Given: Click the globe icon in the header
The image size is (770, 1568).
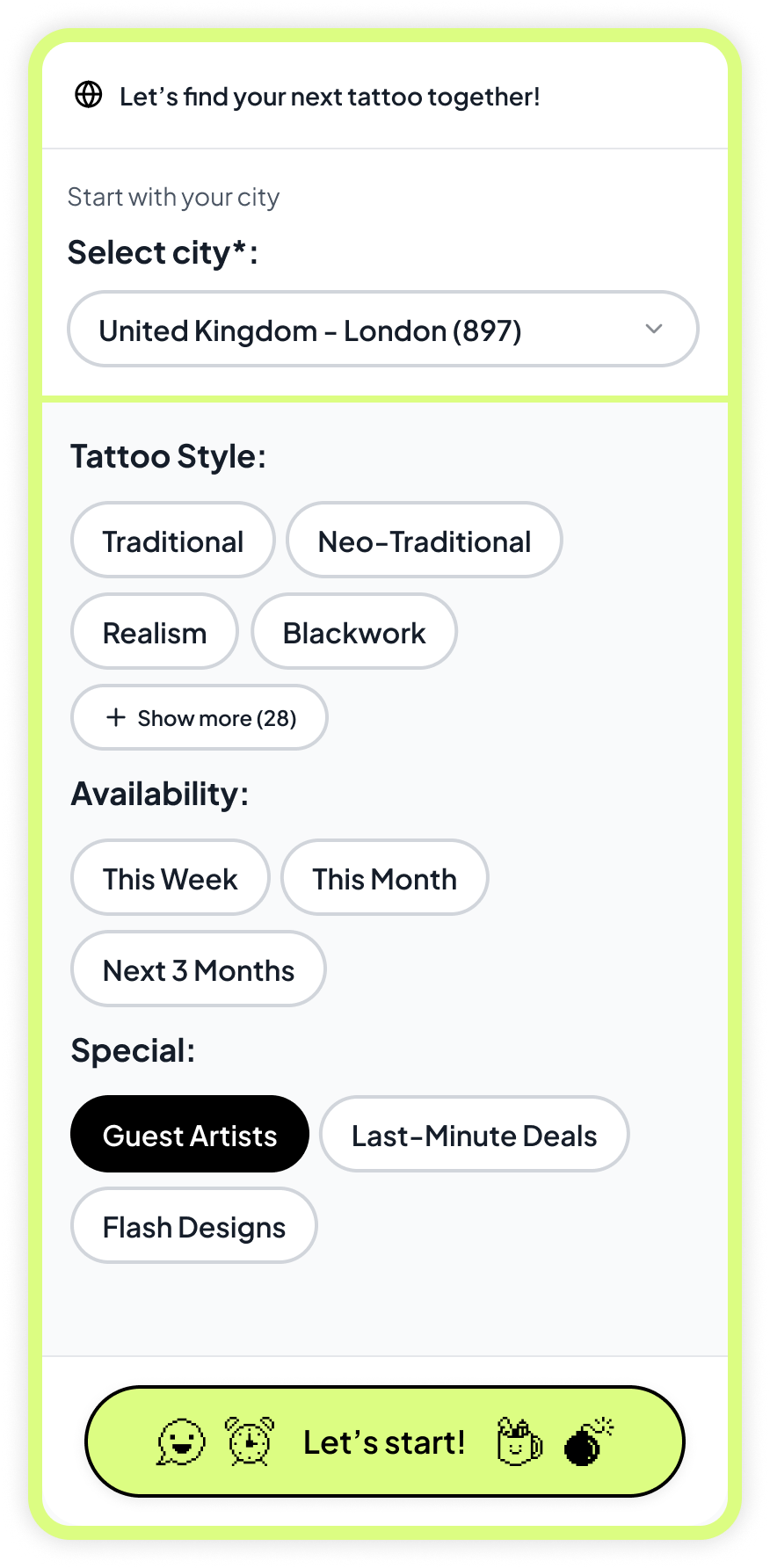Looking at the screenshot, I should [89, 95].
